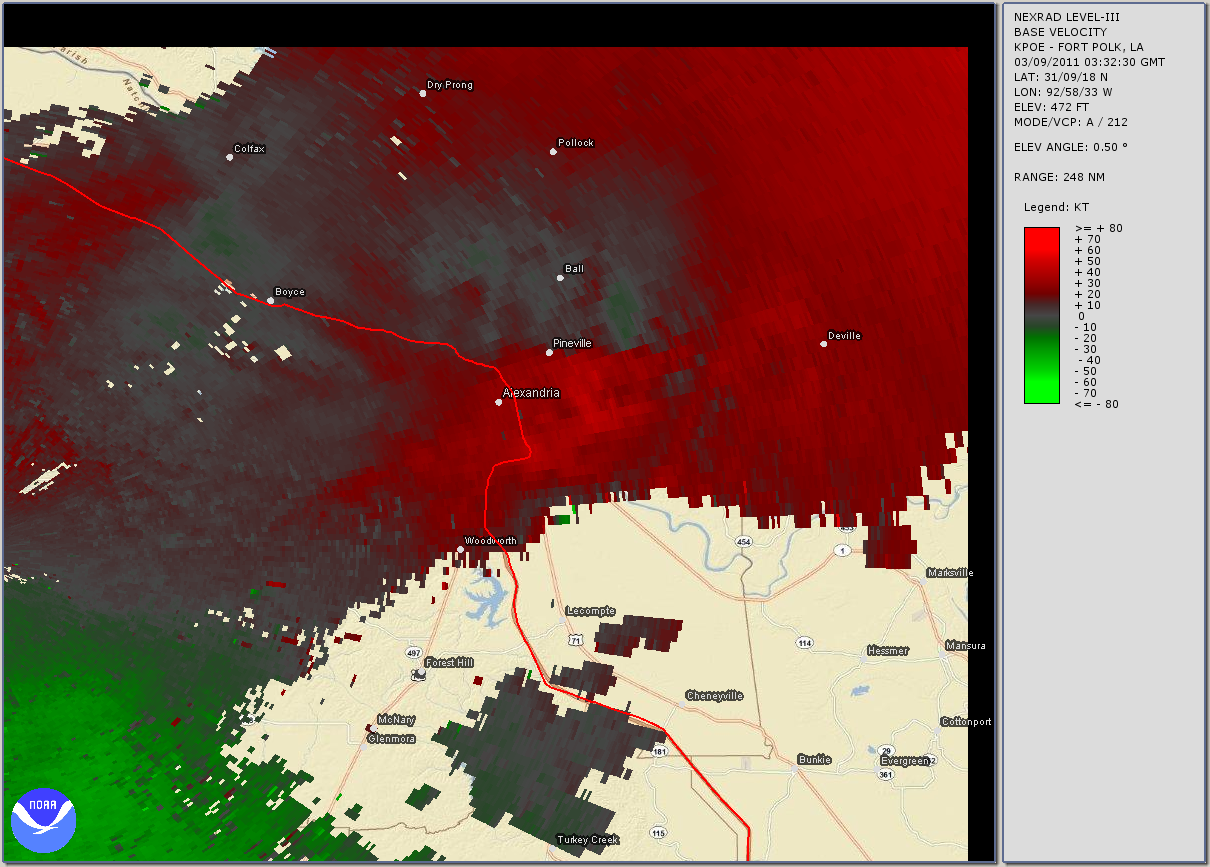Image resolution: width=1210 pixels, height=867 pixels.
Task: Click the 03/09/2011 03:32:30 GMT timestamp
Action: (1089, 62)
